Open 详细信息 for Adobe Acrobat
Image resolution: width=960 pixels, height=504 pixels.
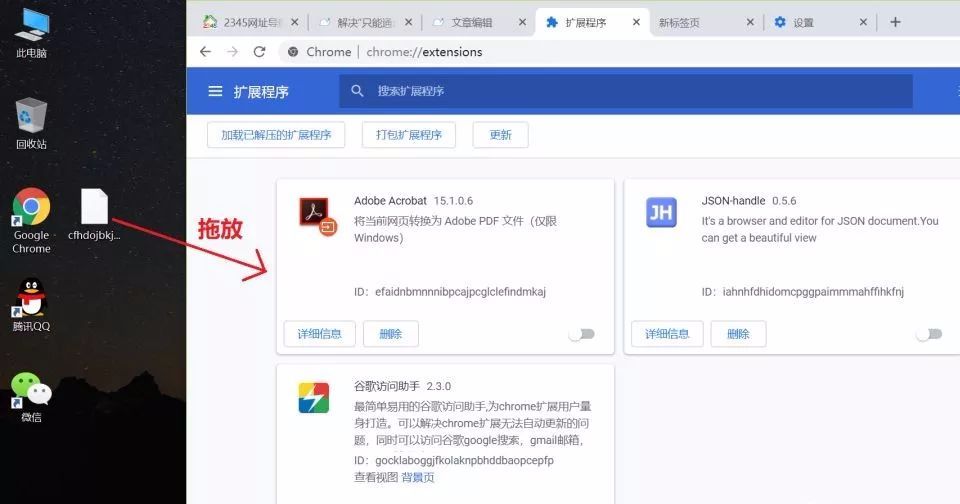(320, 334)
